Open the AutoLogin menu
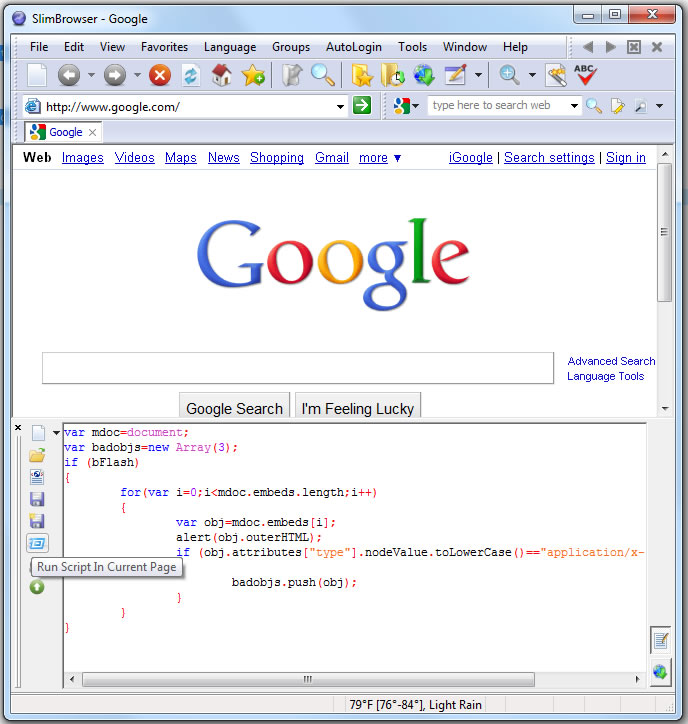The height and width of the screenshot is (724, 688). pos(354,47)
